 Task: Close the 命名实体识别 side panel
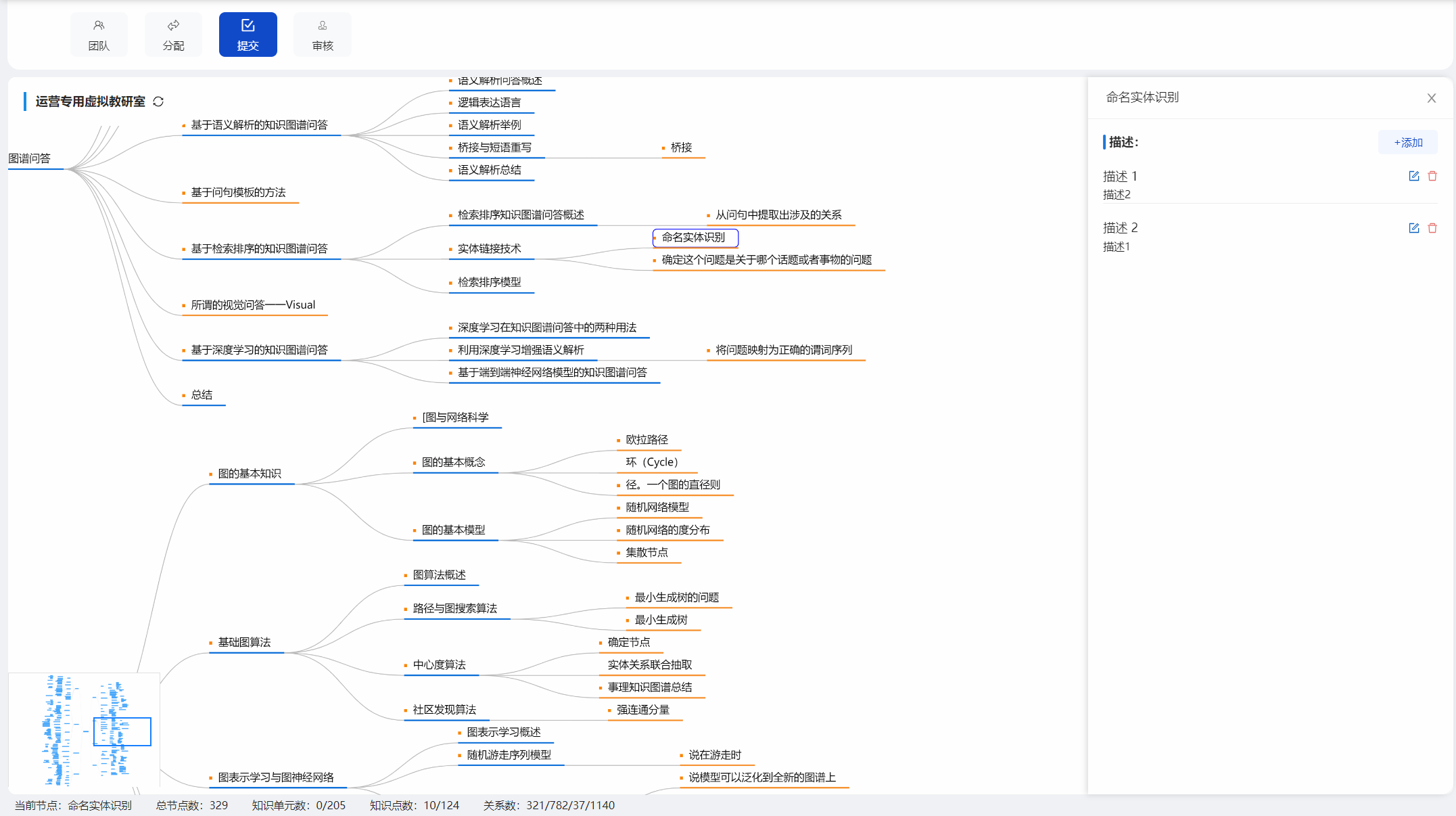1432,98
